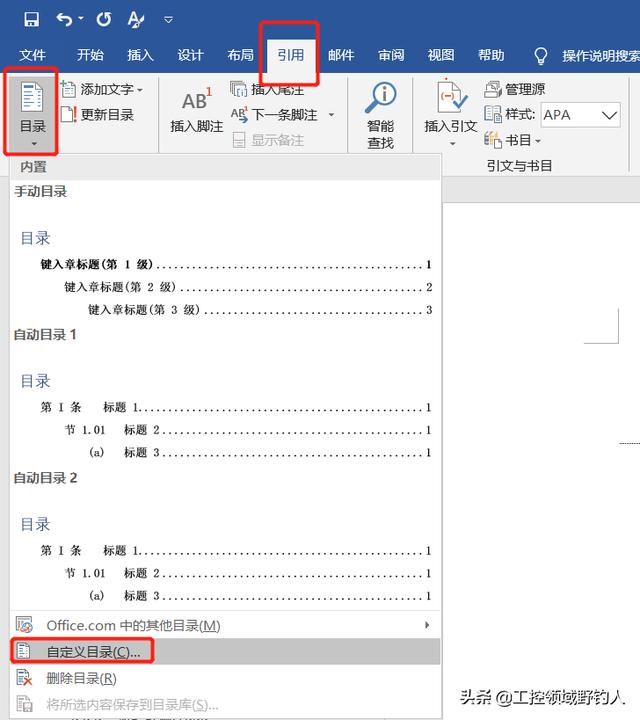Click the Office.com 中的其他目录 icon
The height and width of the screenshot is (720, 640).
[x=24, y=625]
